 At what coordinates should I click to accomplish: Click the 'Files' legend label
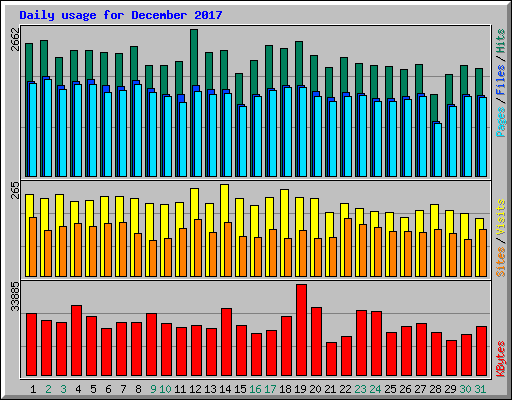coord(501,79)
